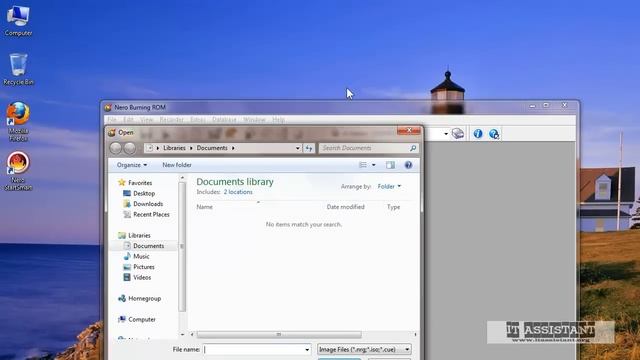Expand the arrow after Libraries in breadcrumb
The width and height of the screenshot is (640, 360).
[x=191, y=148]
